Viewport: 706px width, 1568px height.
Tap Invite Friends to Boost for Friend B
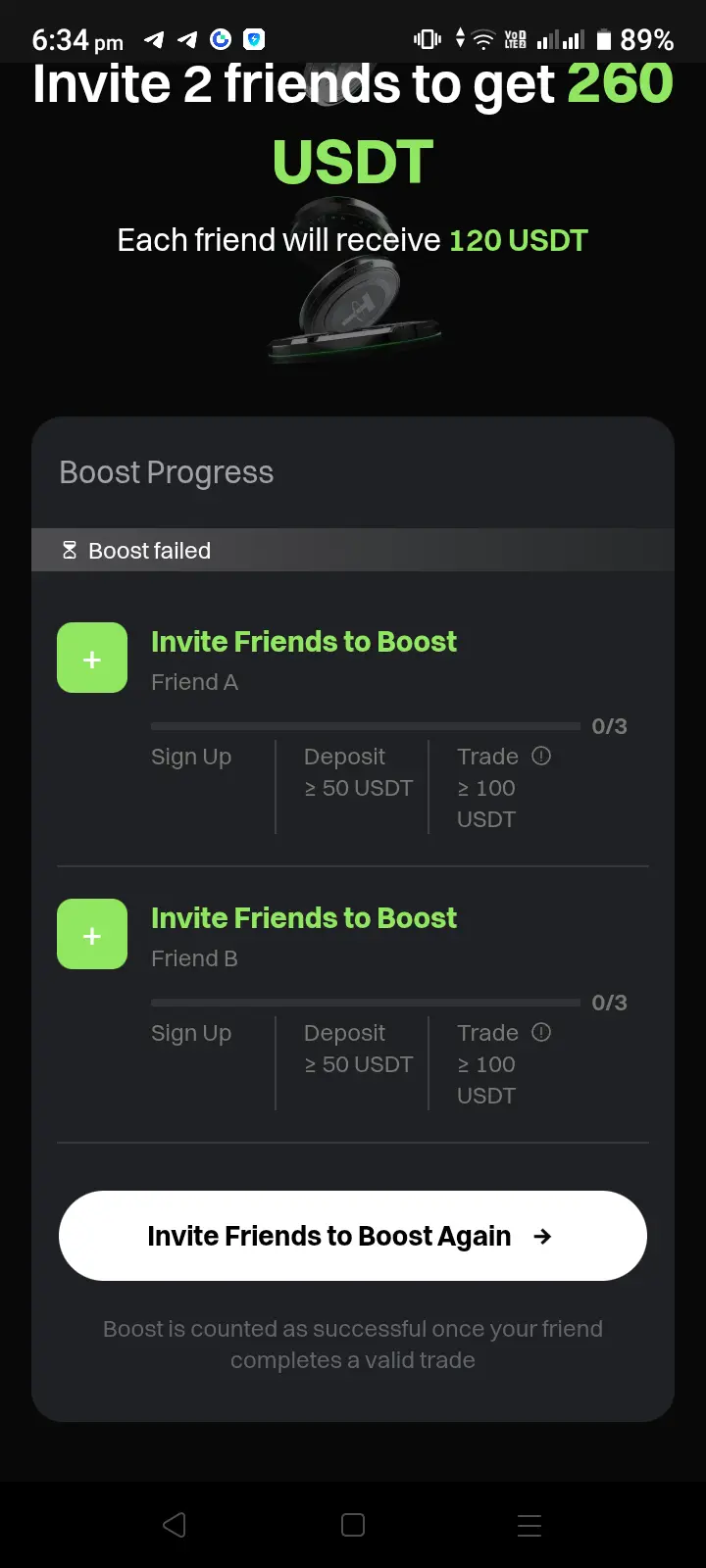click(304, 918)
